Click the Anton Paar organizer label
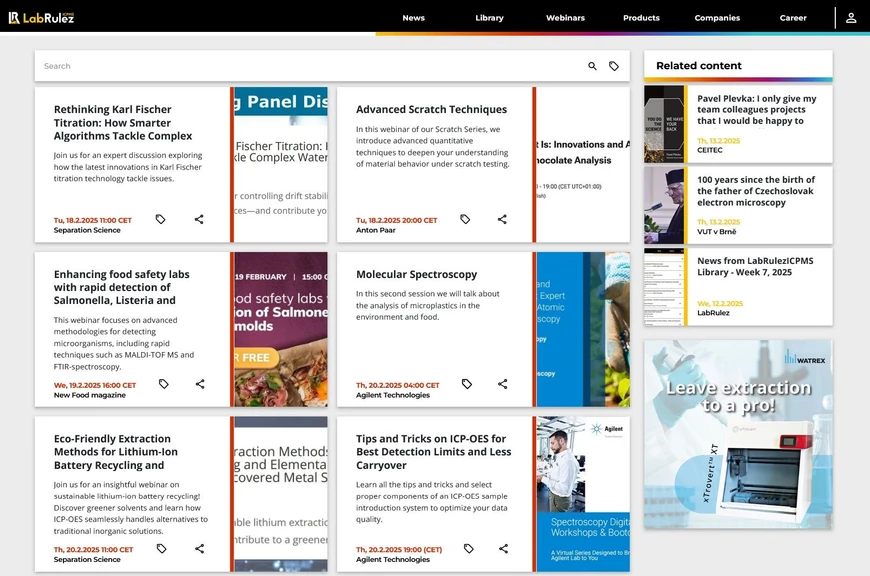Screen dimensions: 870x576 (x=376, y=230)
